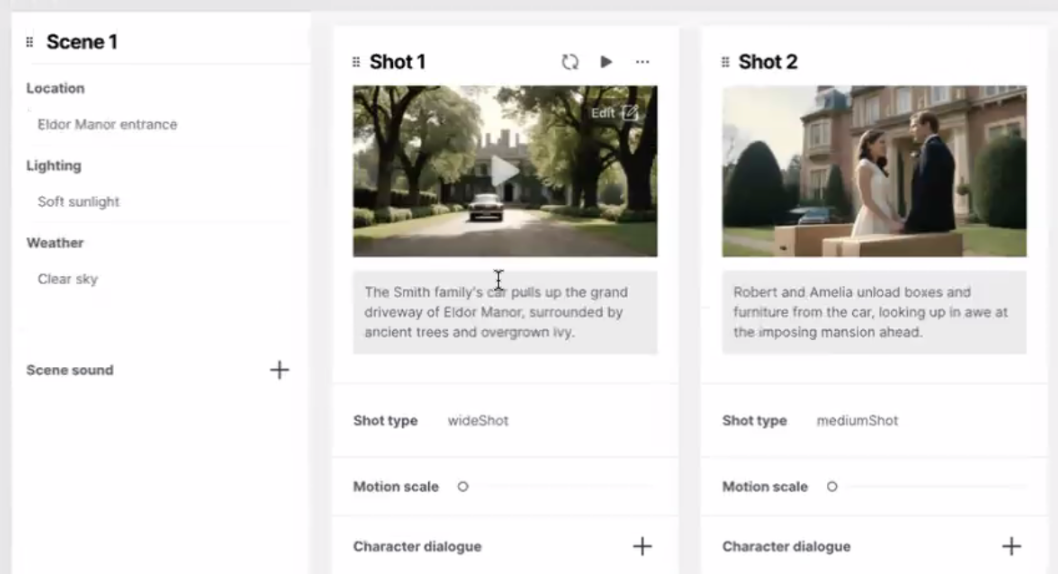
Task: Edit the Lighting field Soft sunlight
Action: 78,202
